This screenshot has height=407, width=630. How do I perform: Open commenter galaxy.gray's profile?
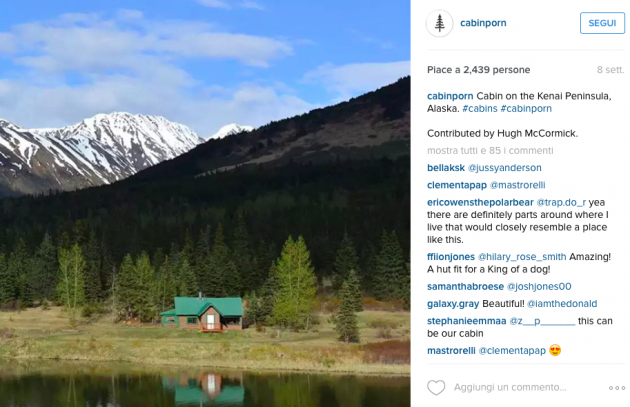453,304
